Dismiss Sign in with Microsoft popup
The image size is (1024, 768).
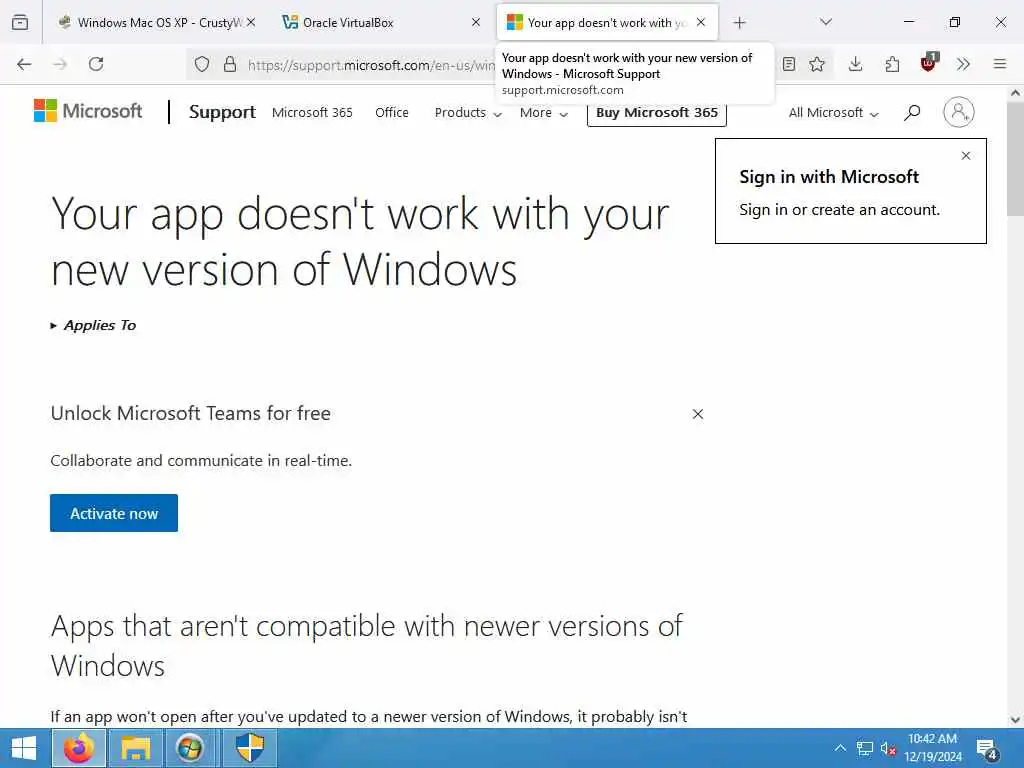coord(966,155)
